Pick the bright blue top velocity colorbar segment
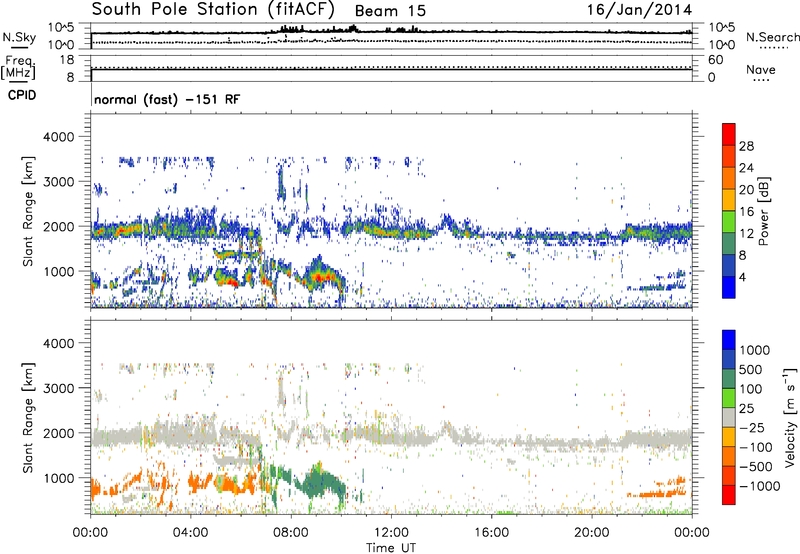Image resolution: width=800 pixels, height=554 pixels. 729,340
